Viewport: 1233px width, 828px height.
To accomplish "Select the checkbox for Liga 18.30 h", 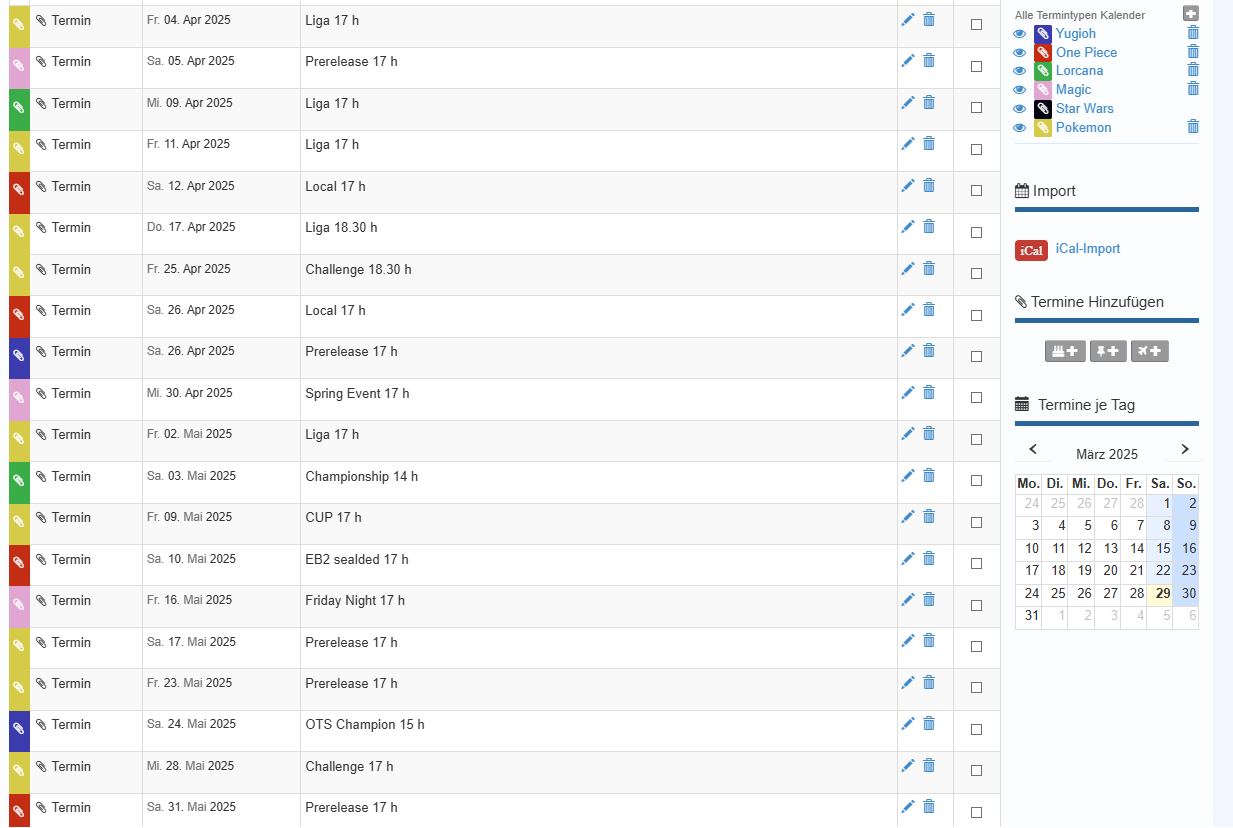I will point(976,232).
